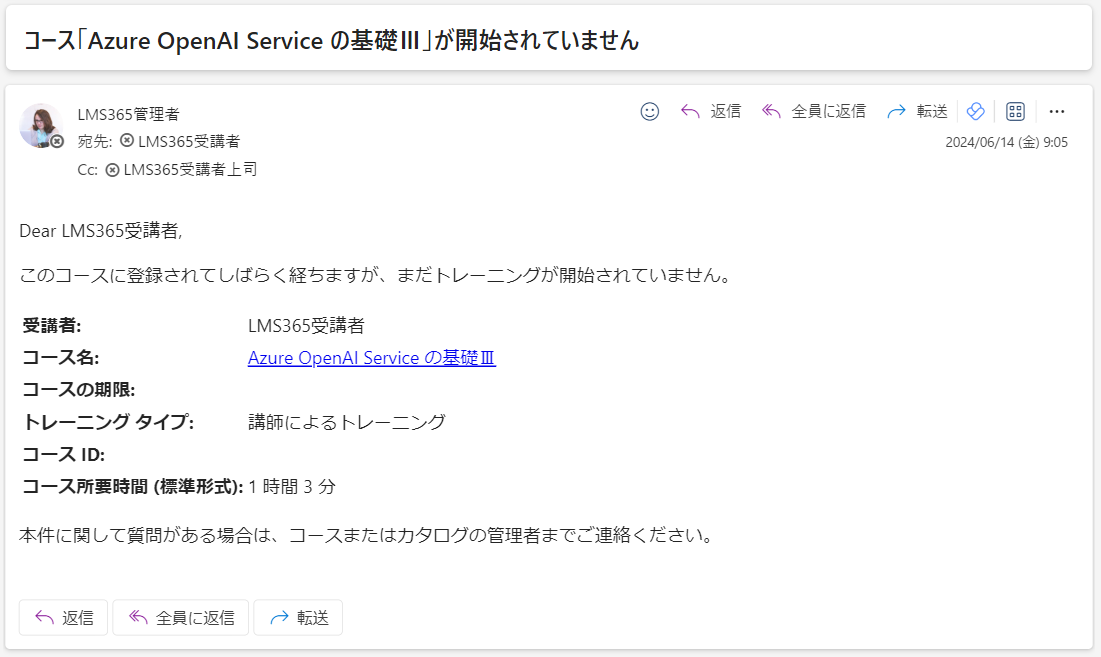This screenshot has height=657, width=1101.
Task: Click the bottom 転送 forward button
Action: click(x=298, y=618)
